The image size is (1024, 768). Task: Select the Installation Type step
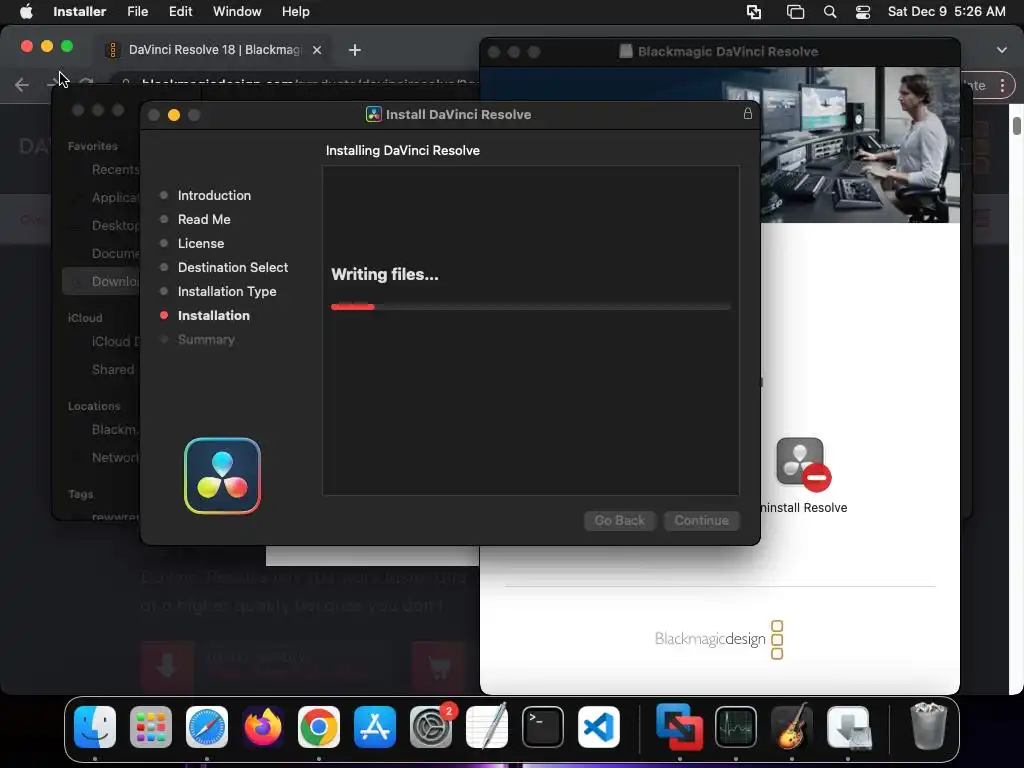tap(227, 291)
